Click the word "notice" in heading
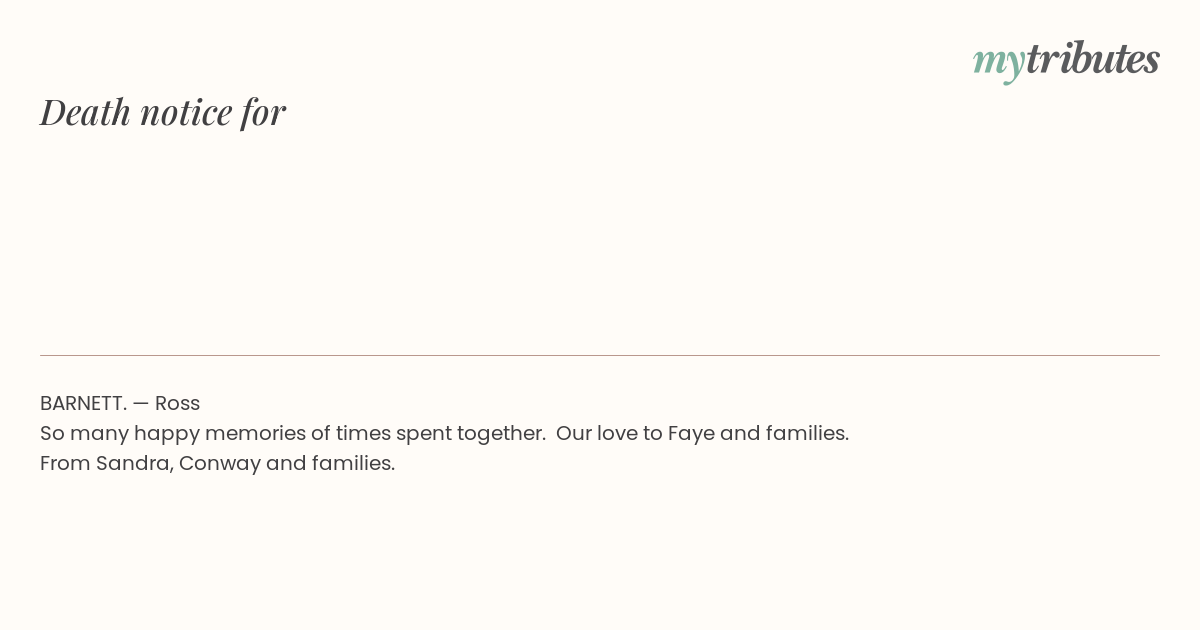 click(186, 114)
